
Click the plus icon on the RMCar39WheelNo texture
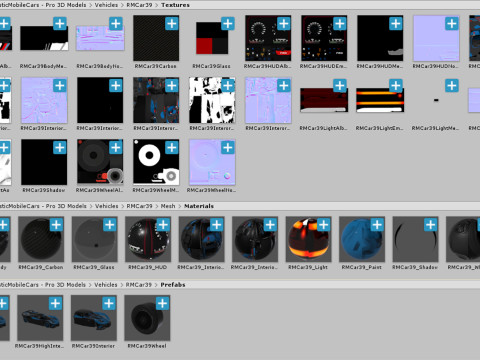click(228, 148)
